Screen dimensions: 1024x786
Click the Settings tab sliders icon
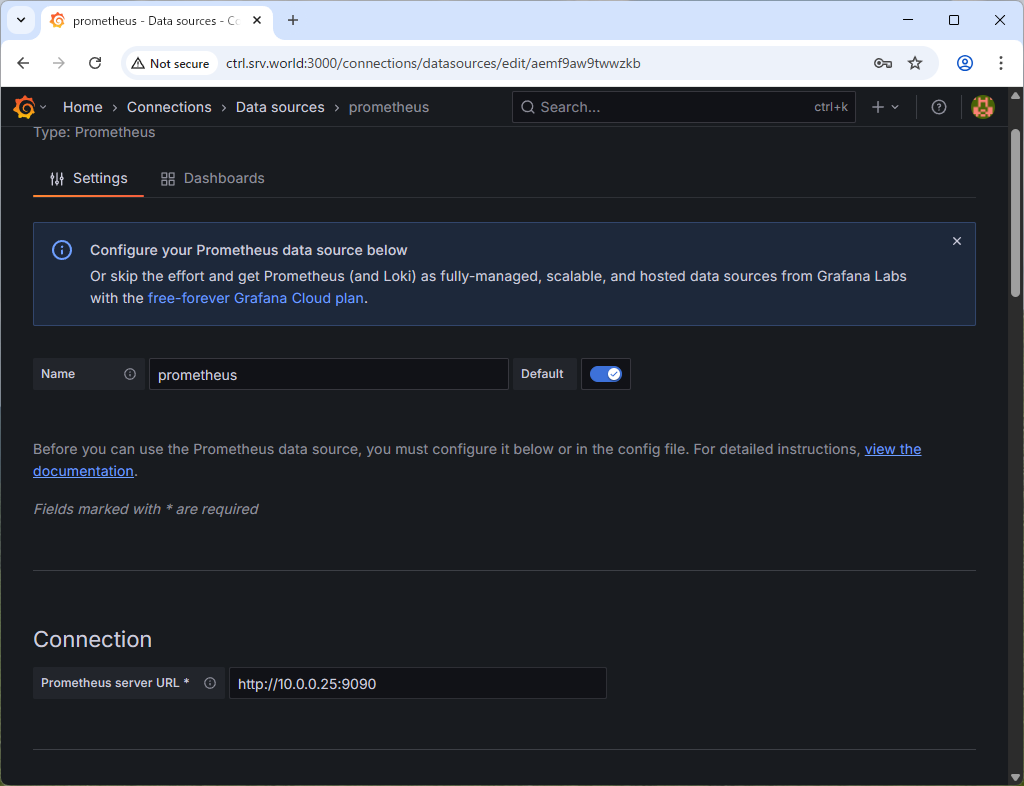(57, 179)
